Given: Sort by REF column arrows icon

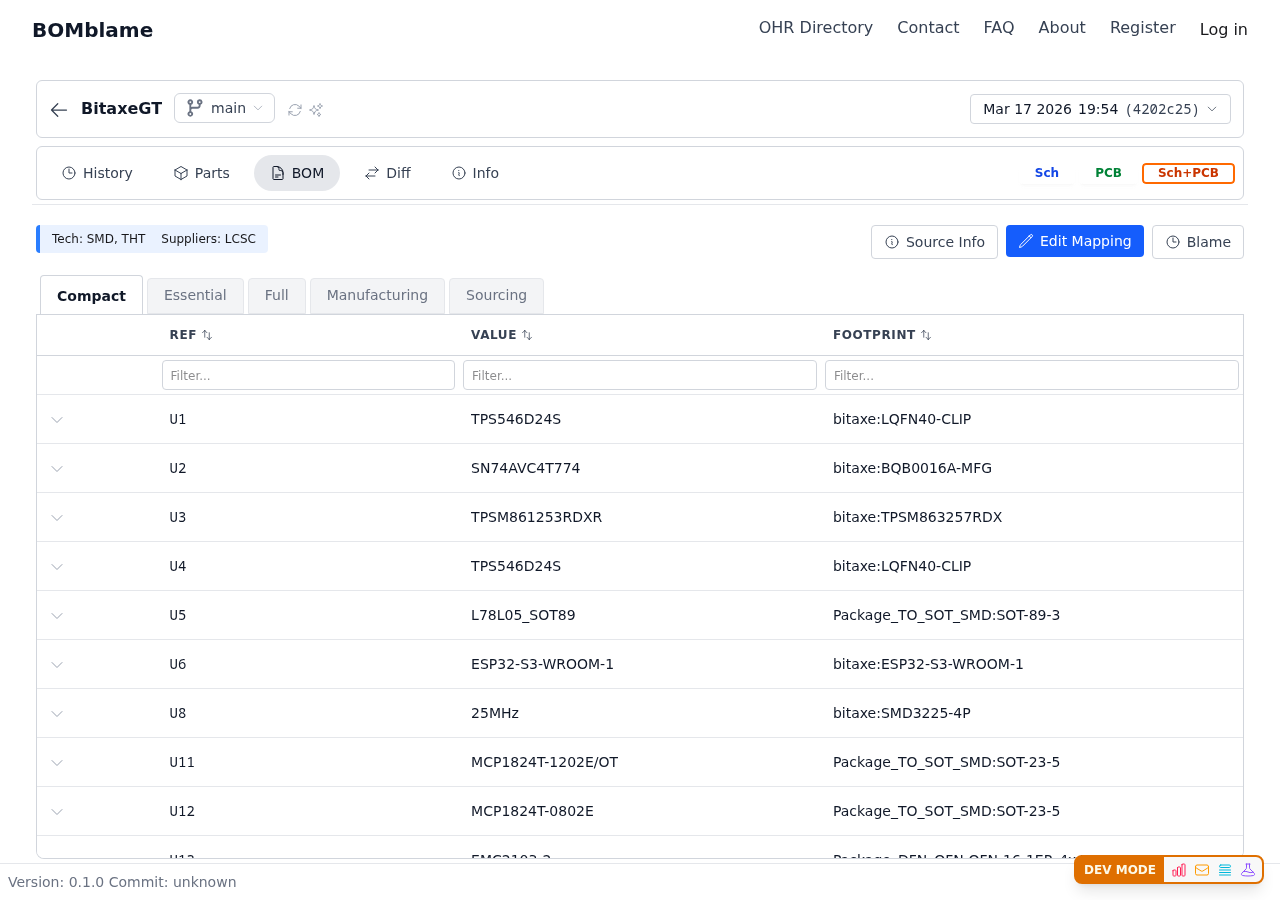Looking at the screenshot, I should pos(207,335).
